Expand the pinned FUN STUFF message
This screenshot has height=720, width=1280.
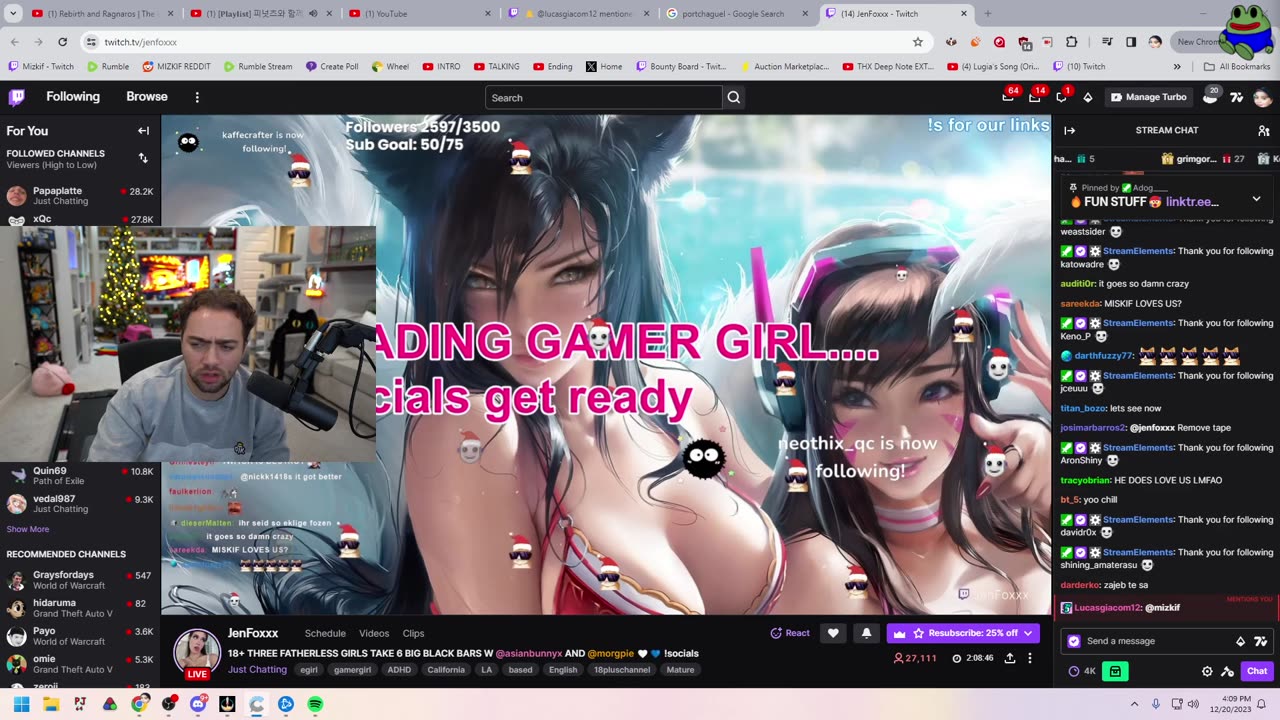[x=1257, y=199]
